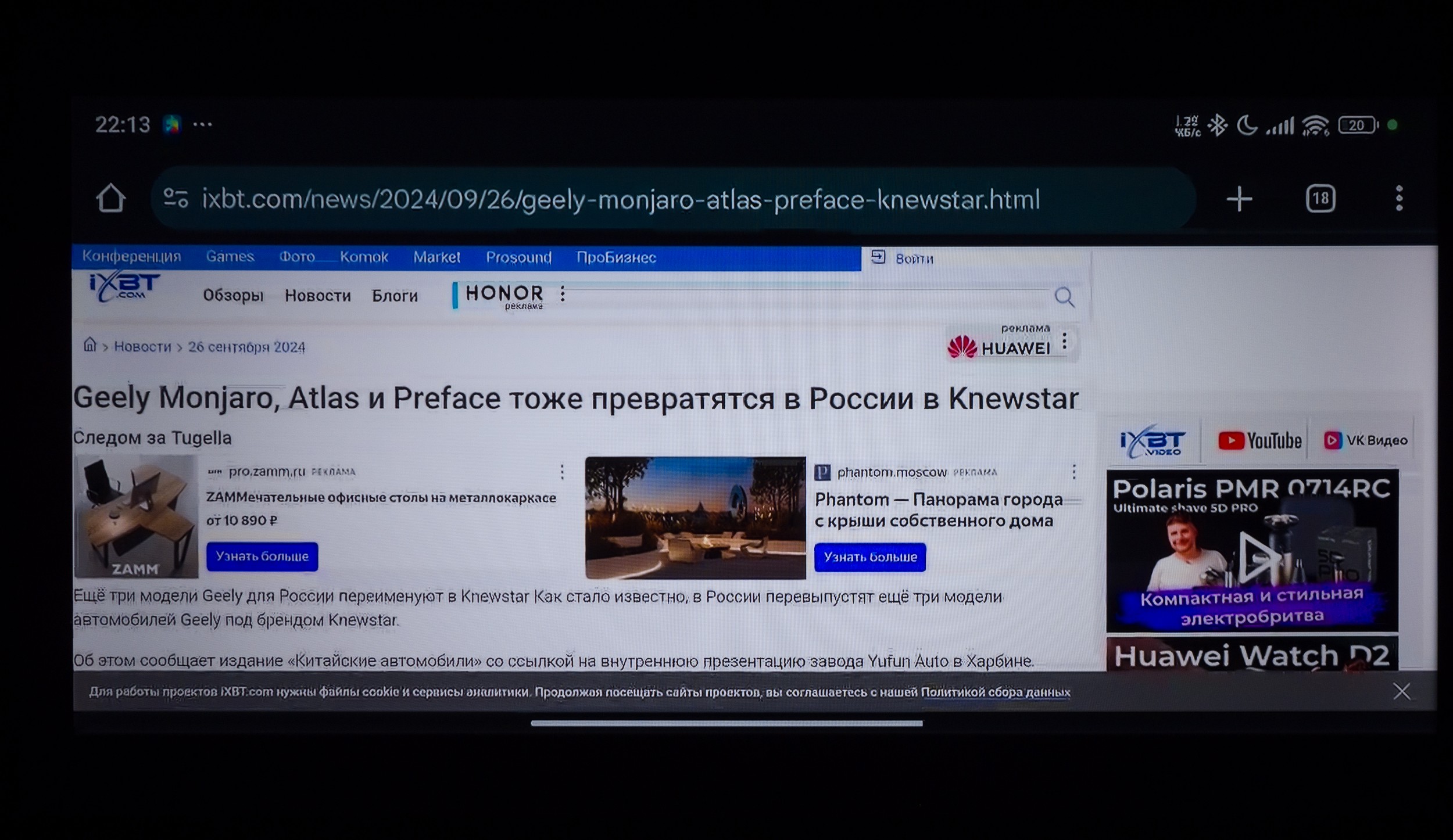This screenshot has width=1453, height=840.
Task: Open options menu for Huawei ad
Action: pyautogui.click(x=1064, y=342)
